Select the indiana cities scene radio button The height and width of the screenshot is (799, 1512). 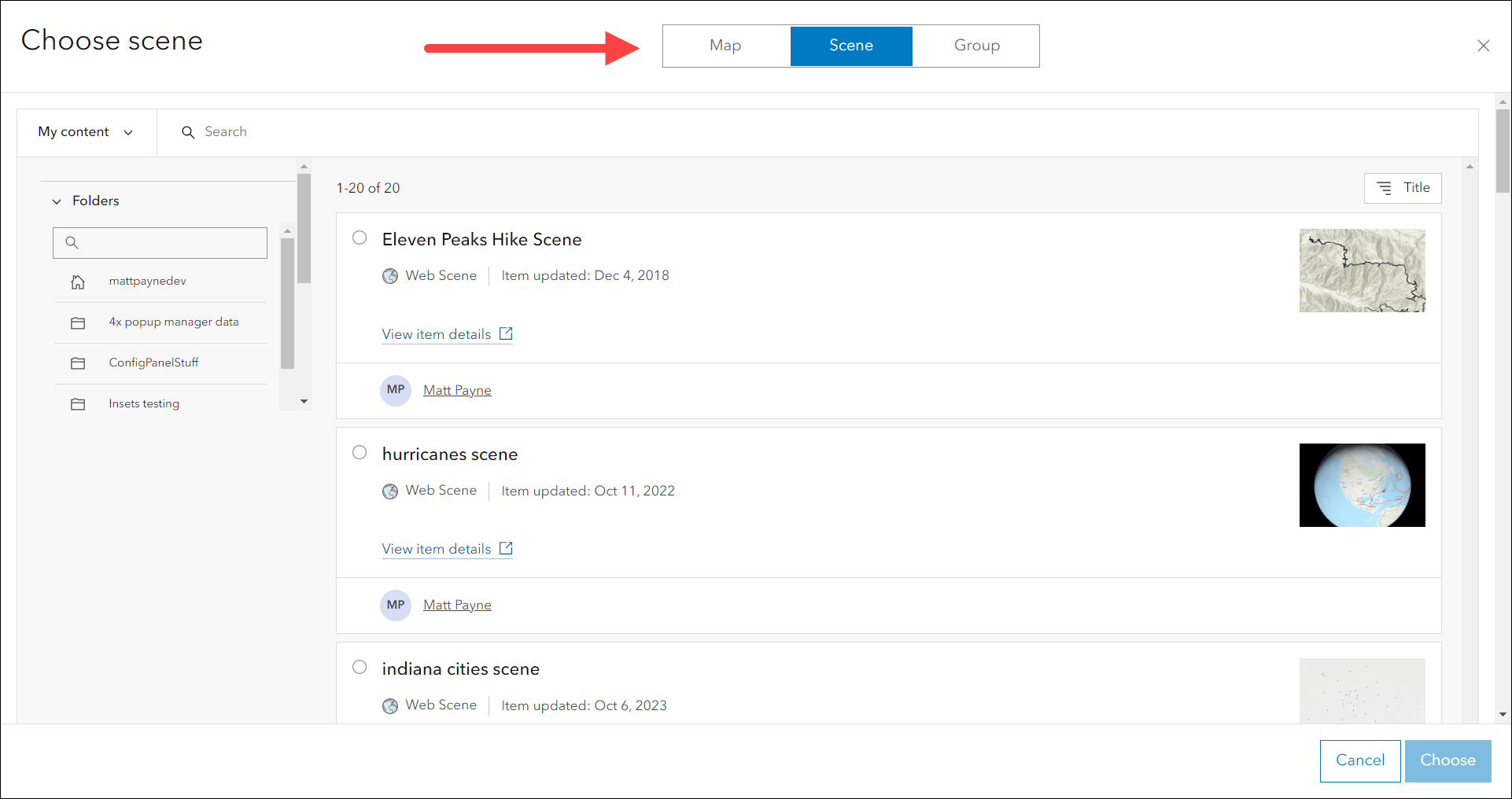[x=360, y=667]
